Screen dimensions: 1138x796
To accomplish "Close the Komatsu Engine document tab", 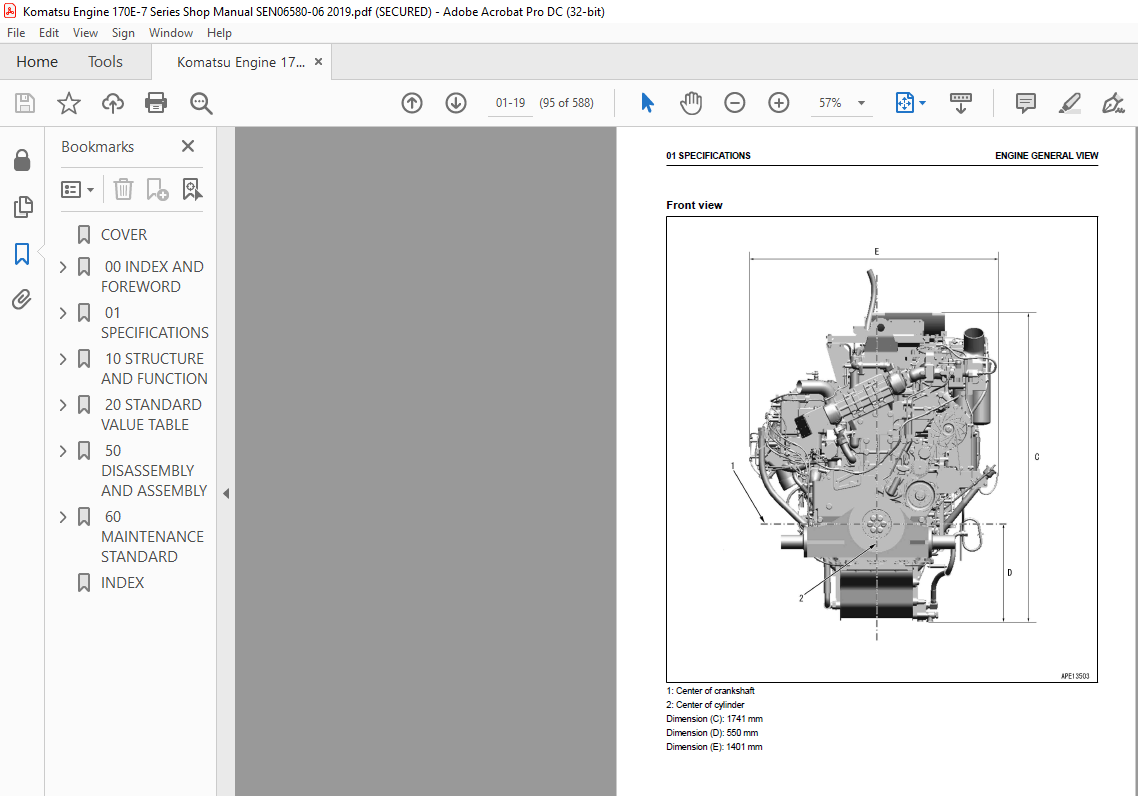I will [318, 62].
